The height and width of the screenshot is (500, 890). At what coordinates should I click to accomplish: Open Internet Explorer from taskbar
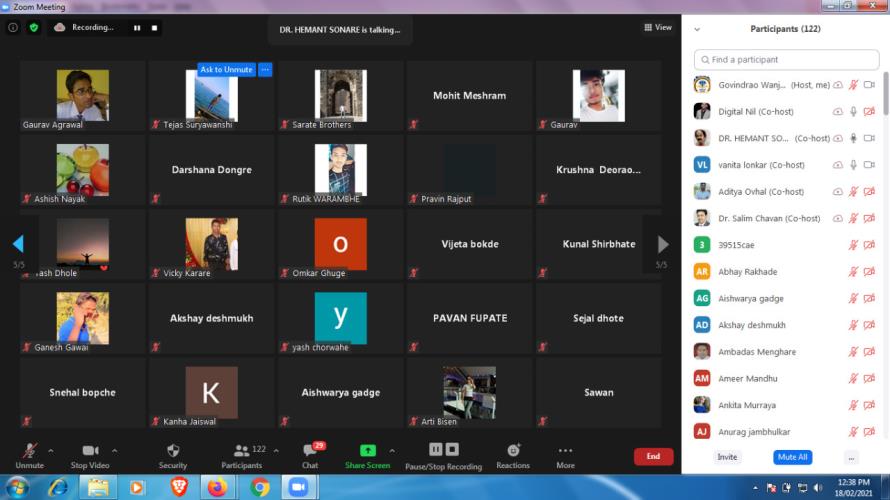58,488
